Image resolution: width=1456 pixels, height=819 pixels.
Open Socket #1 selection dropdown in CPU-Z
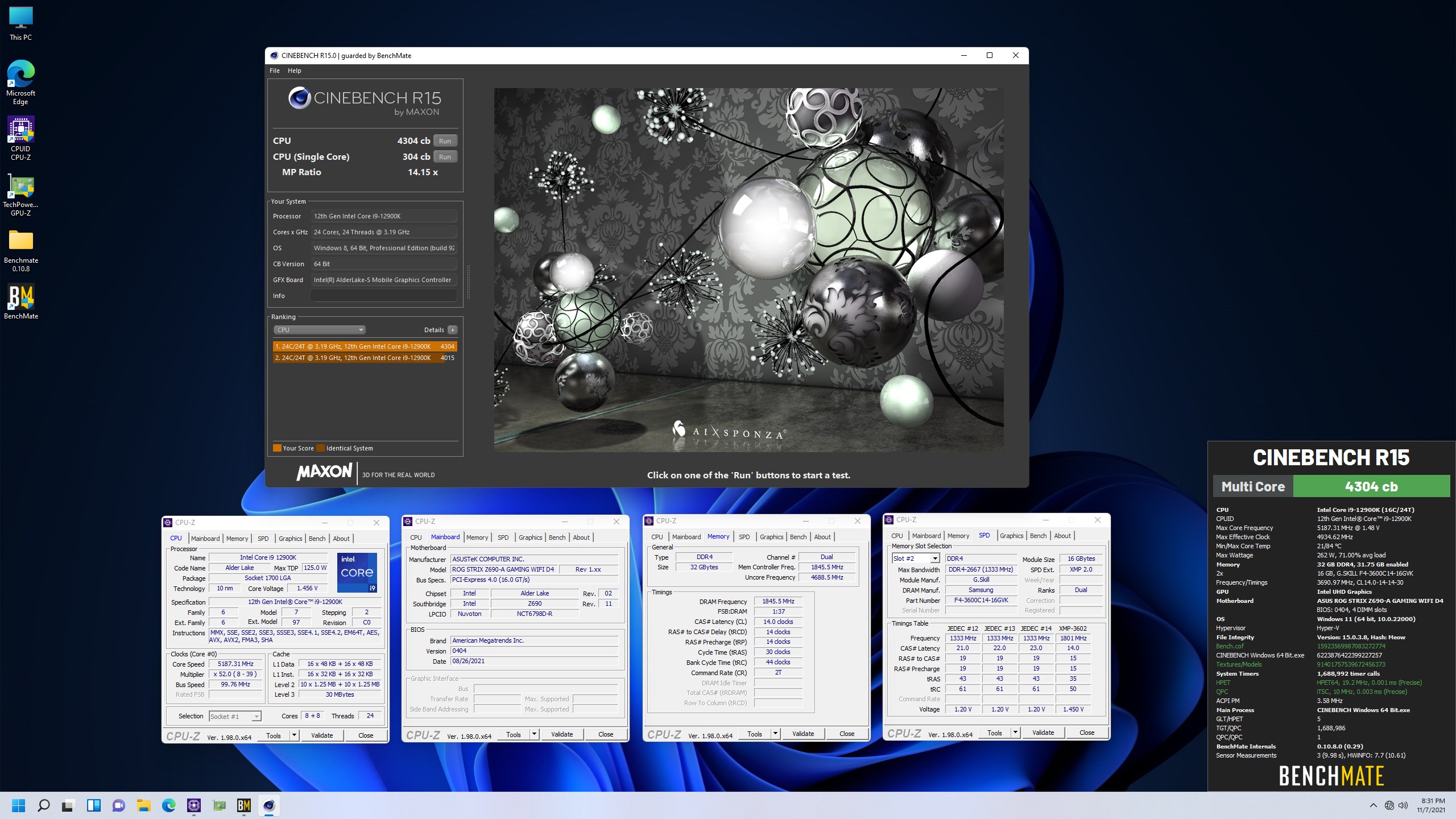point(235,717)
